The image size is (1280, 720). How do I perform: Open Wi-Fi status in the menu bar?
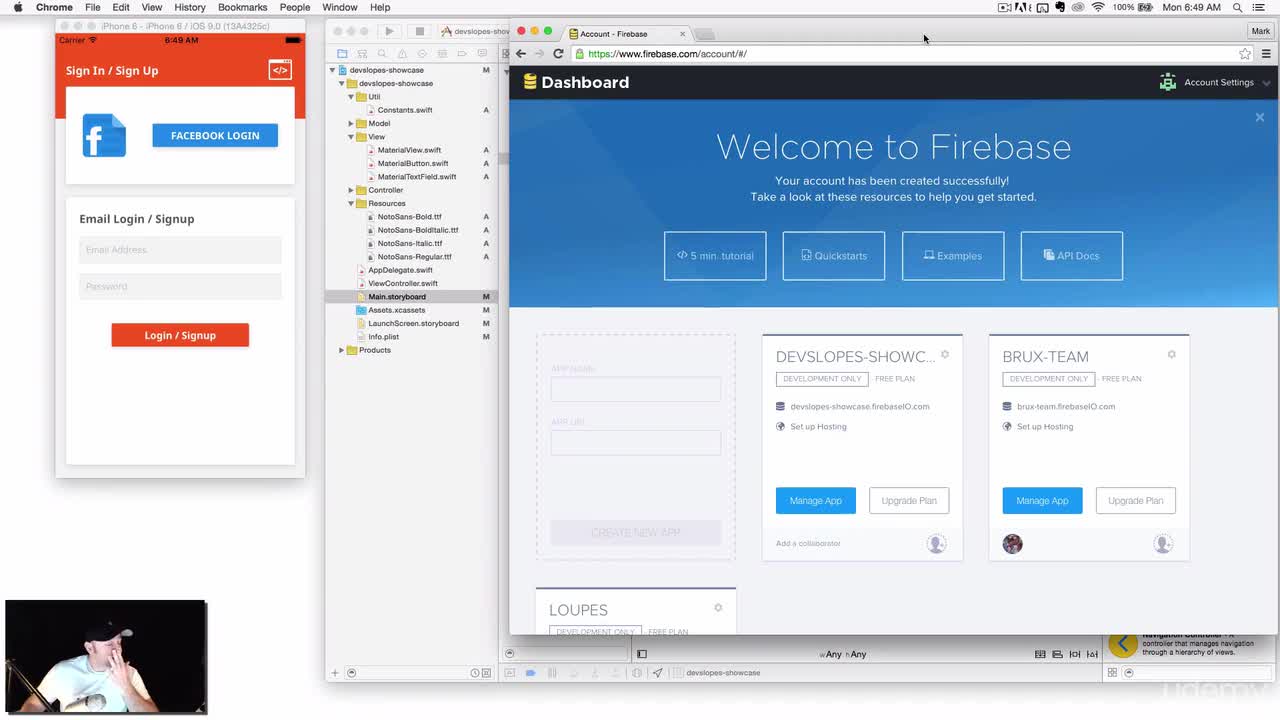click(x=1097, y=7)
